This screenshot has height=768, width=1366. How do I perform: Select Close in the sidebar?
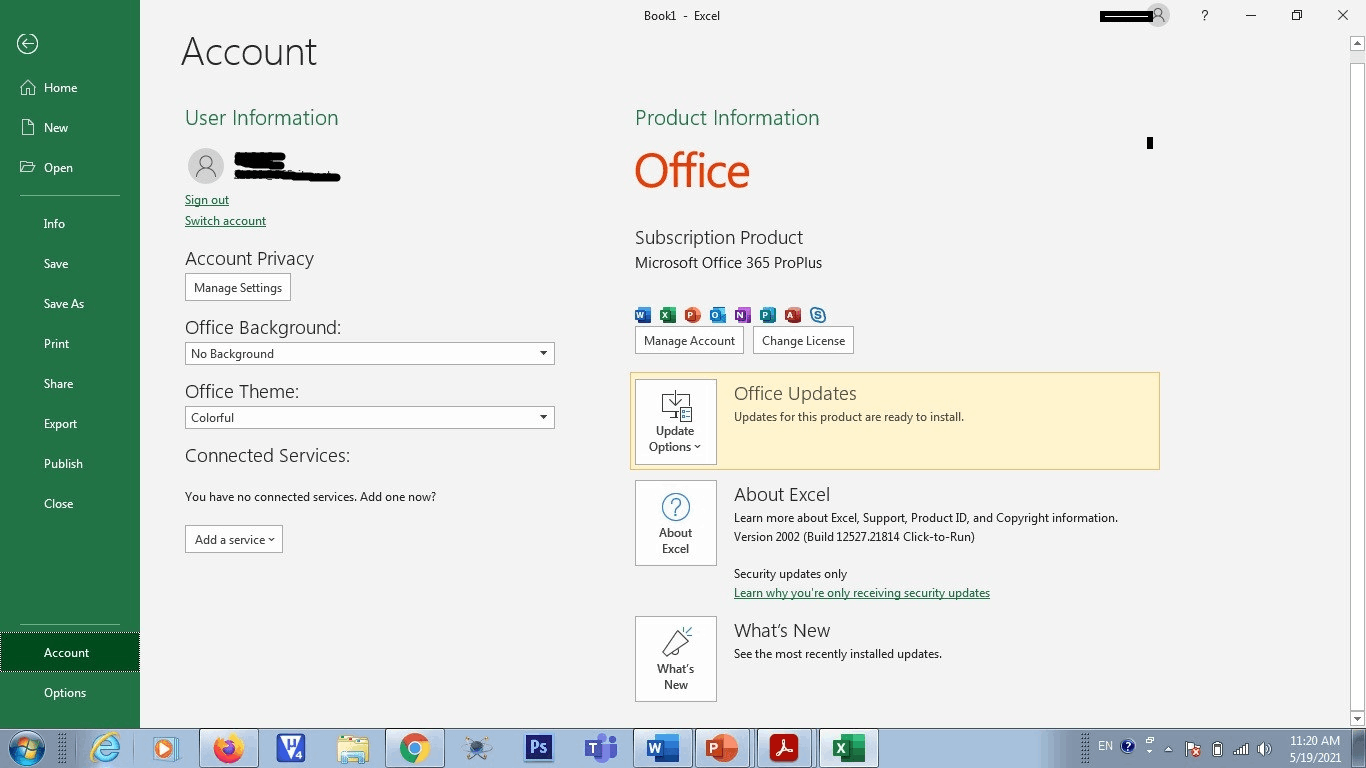point(70,504)
